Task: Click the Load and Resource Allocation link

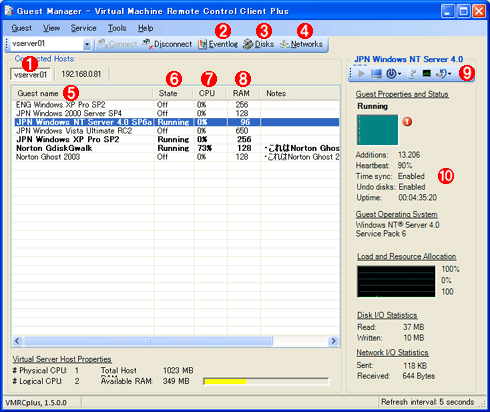Action: [x=407, y=256]
